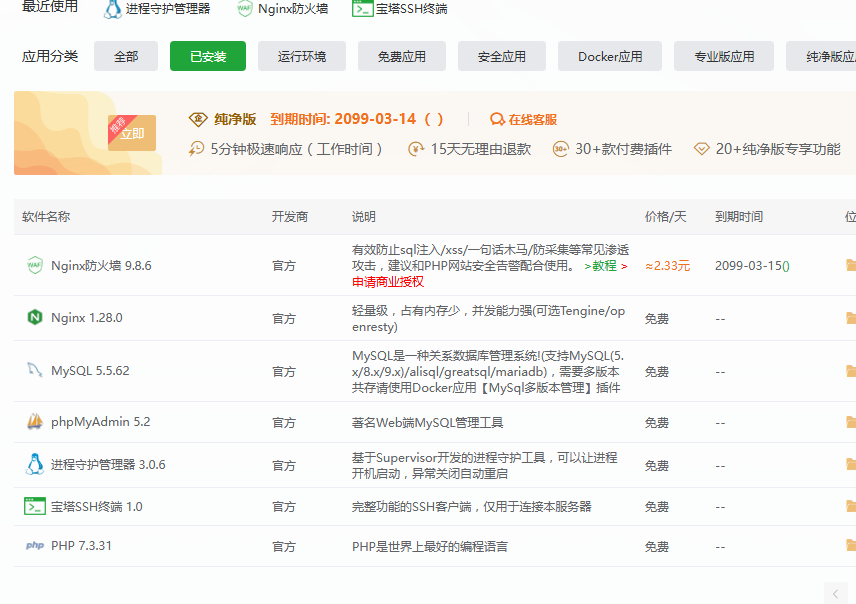Click the green Nginx icon in the software list

click(35, 318)
